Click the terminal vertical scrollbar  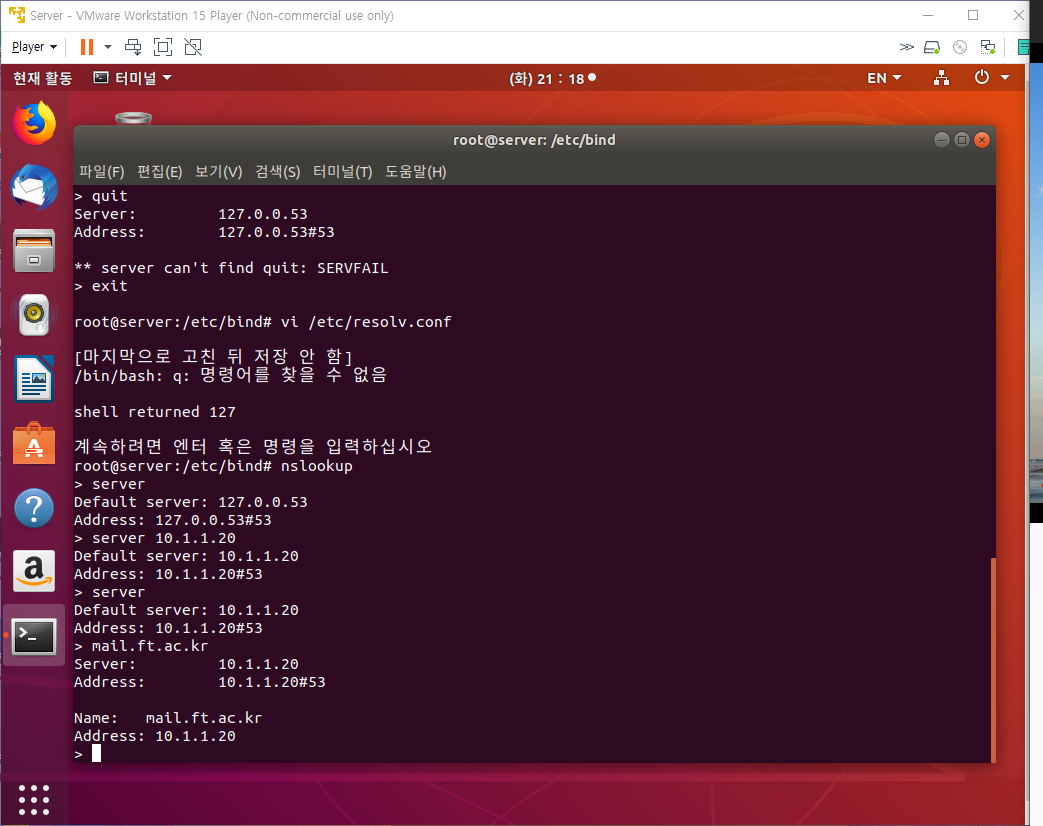(x=993, y=660)
